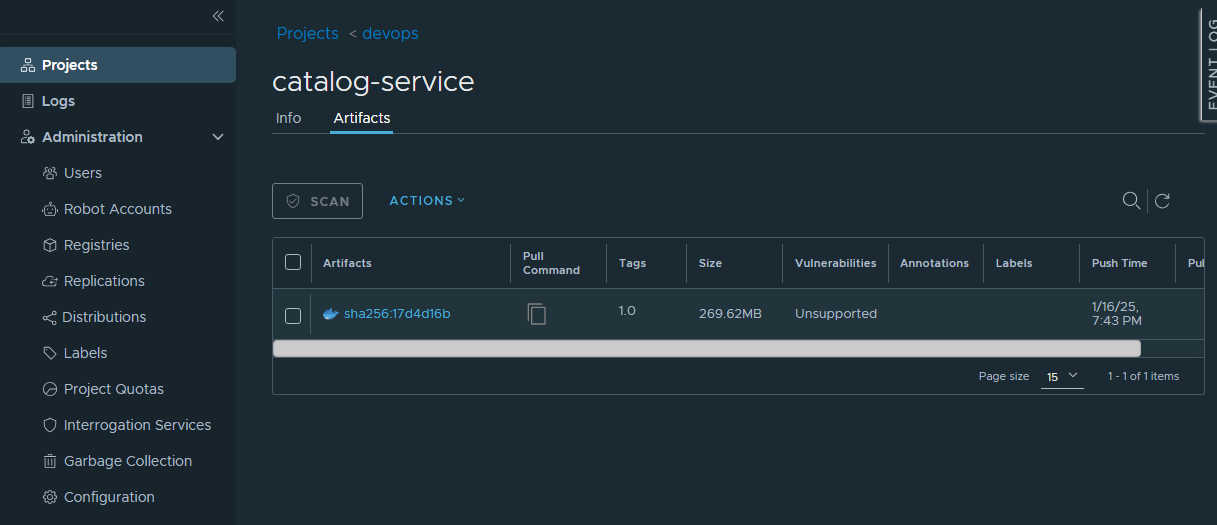
Task: Click the table's horizontal scrollbar
Action: (x=706, y=348)
